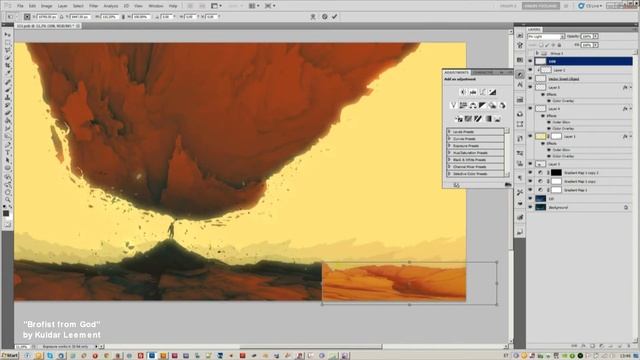Open the Opacity slider dropdown arrow
The height and width of the screenshot is (360, 640).
coord(596,36)
